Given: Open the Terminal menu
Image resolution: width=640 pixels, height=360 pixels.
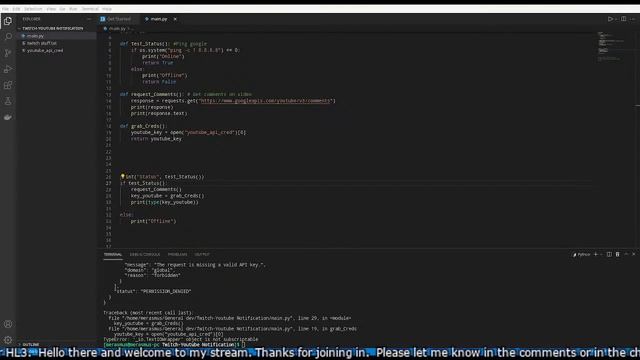Looking at the screenshot, I should [90, 9].
